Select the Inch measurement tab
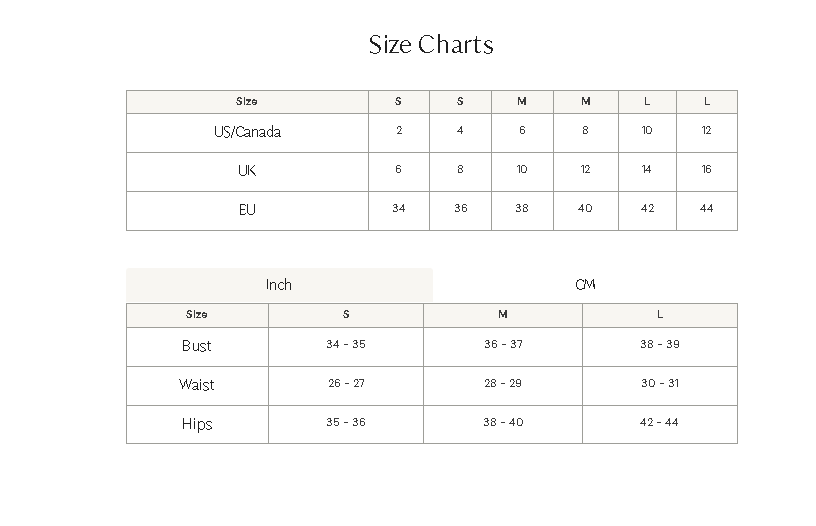 click(x=279, y=285)
